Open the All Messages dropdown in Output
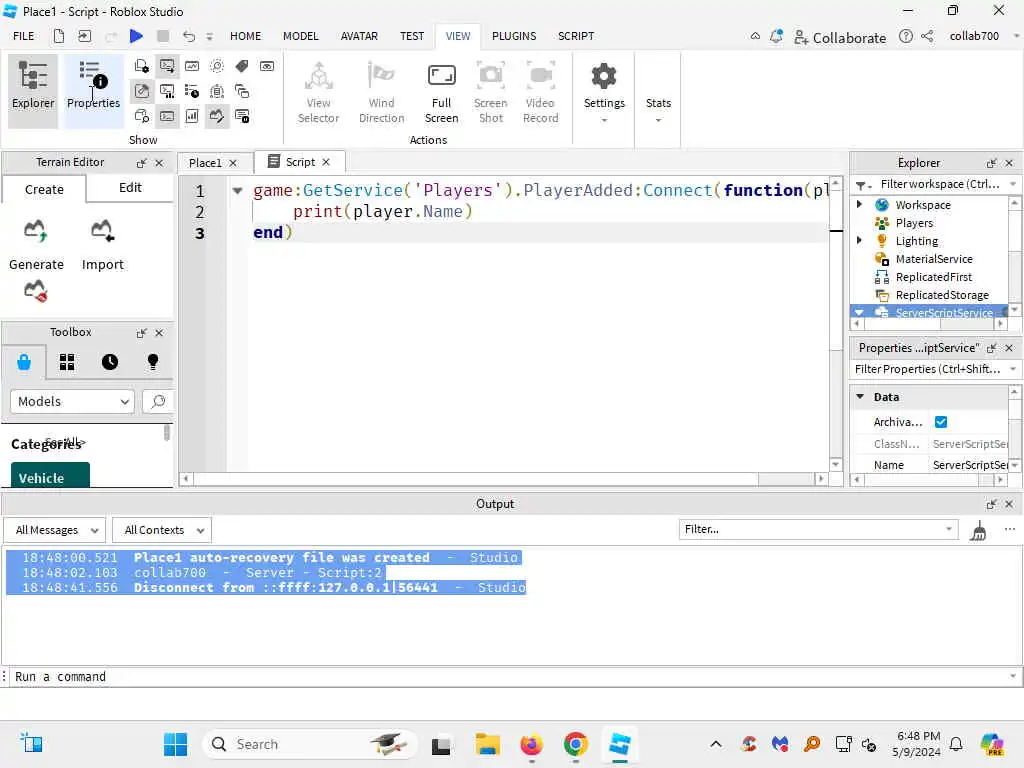This screenshot has height=768, width=1024. pos(55,530)
